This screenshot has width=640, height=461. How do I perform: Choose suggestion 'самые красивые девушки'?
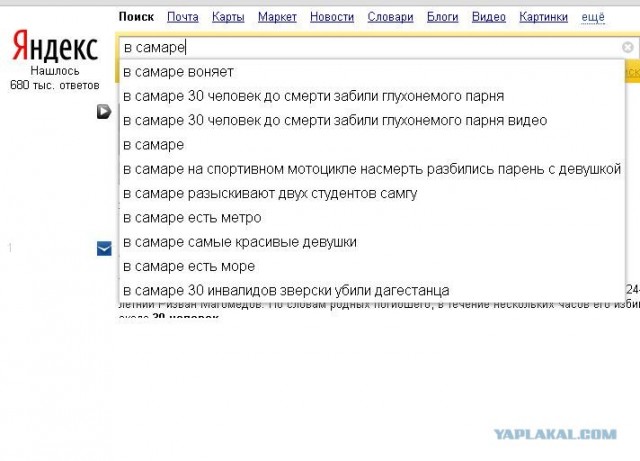point(372,242)
